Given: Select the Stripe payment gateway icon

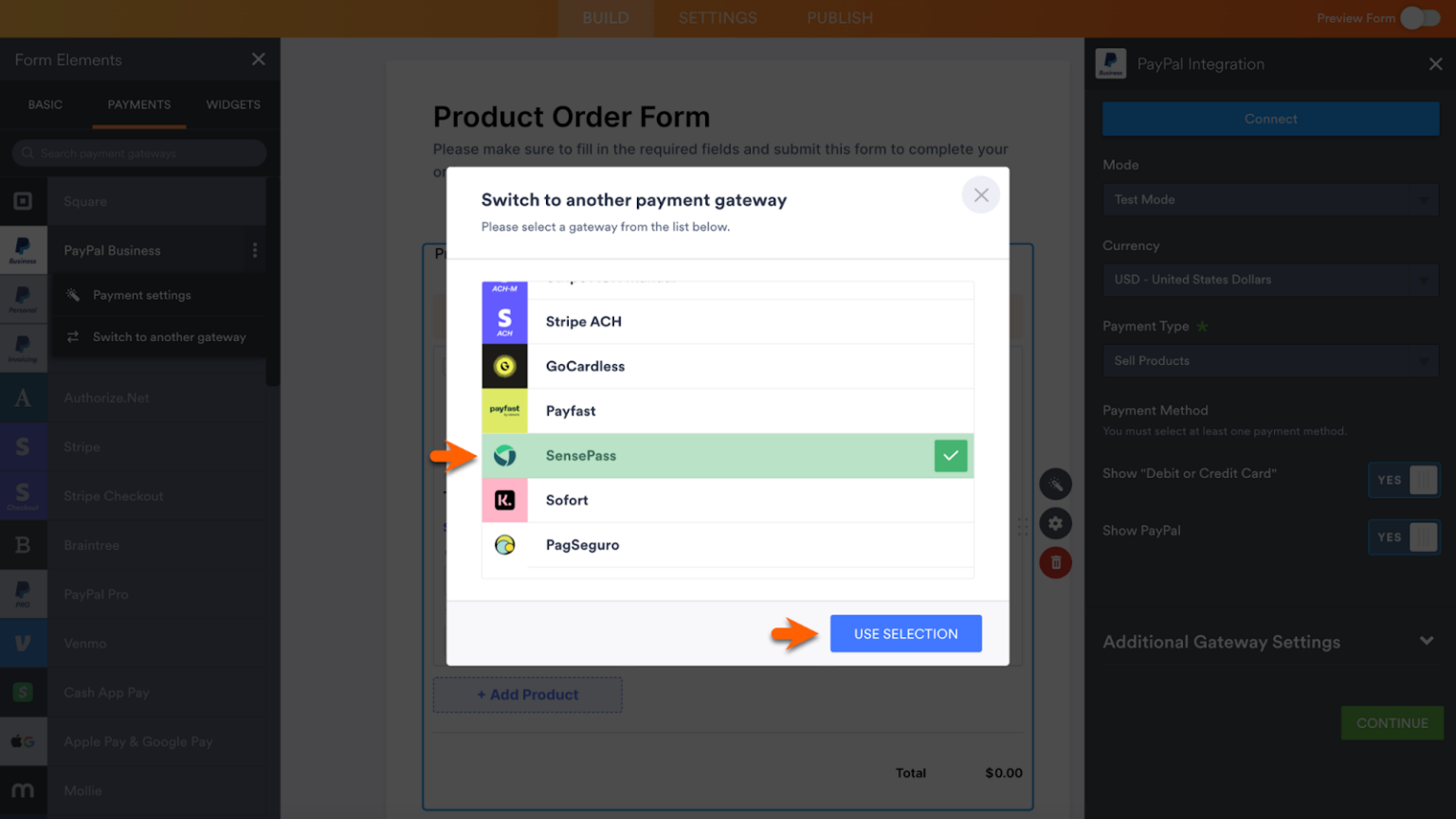Looking at the screenshot, I should (24, 446).
